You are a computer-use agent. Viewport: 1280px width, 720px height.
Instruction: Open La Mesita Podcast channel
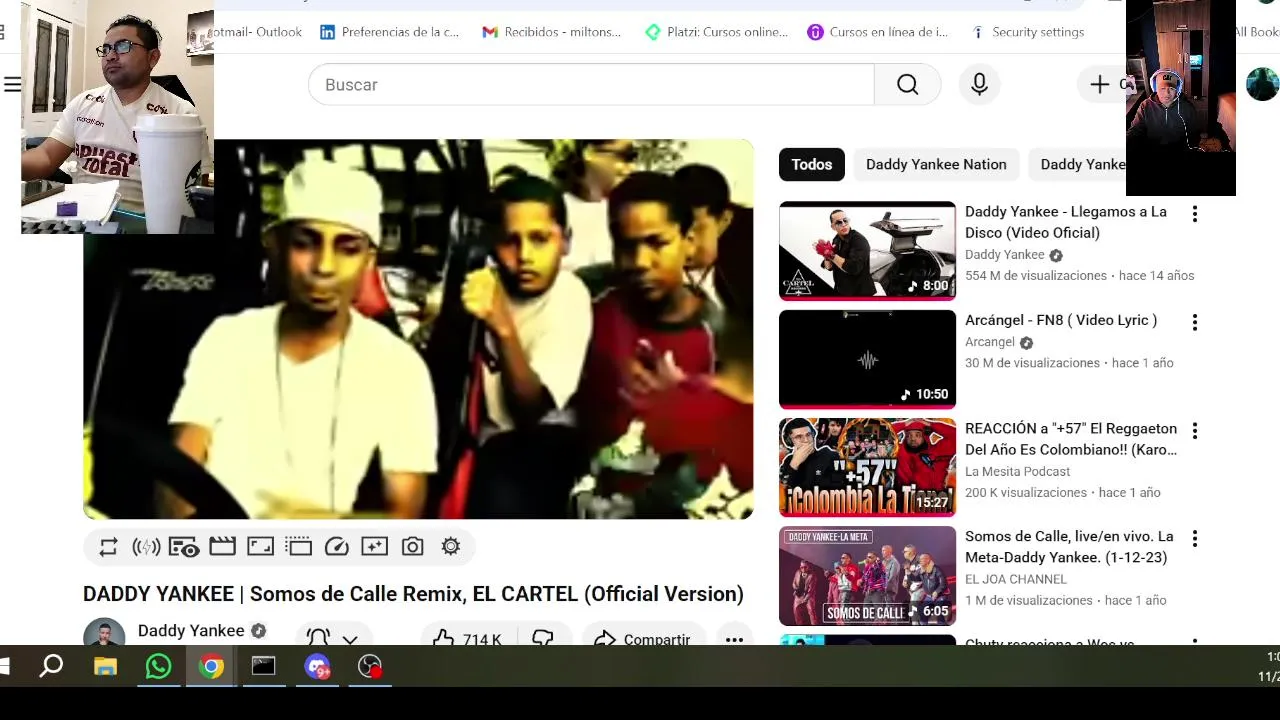coord(1017,471)
